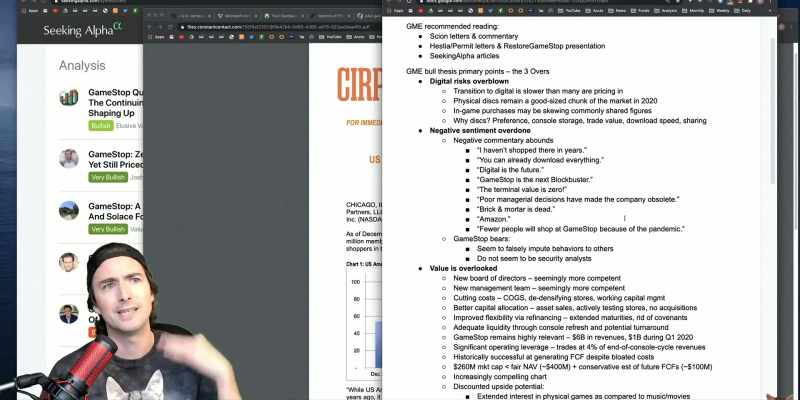This screenshot has width=800, height=400.
Task: Click the 'SeekingAlpha articles' bullet
Action: (464, 56)
